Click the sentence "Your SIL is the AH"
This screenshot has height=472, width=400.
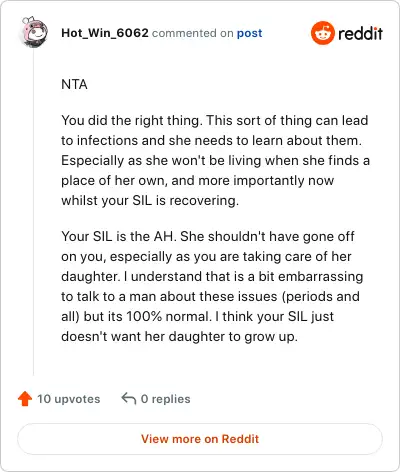[118, 236]
